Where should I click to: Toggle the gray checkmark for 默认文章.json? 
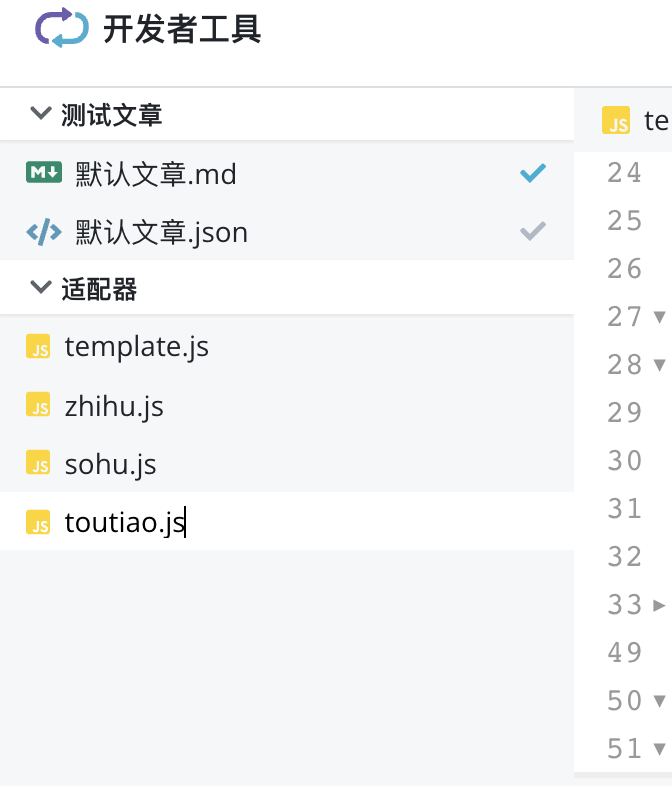coord(533,231)
